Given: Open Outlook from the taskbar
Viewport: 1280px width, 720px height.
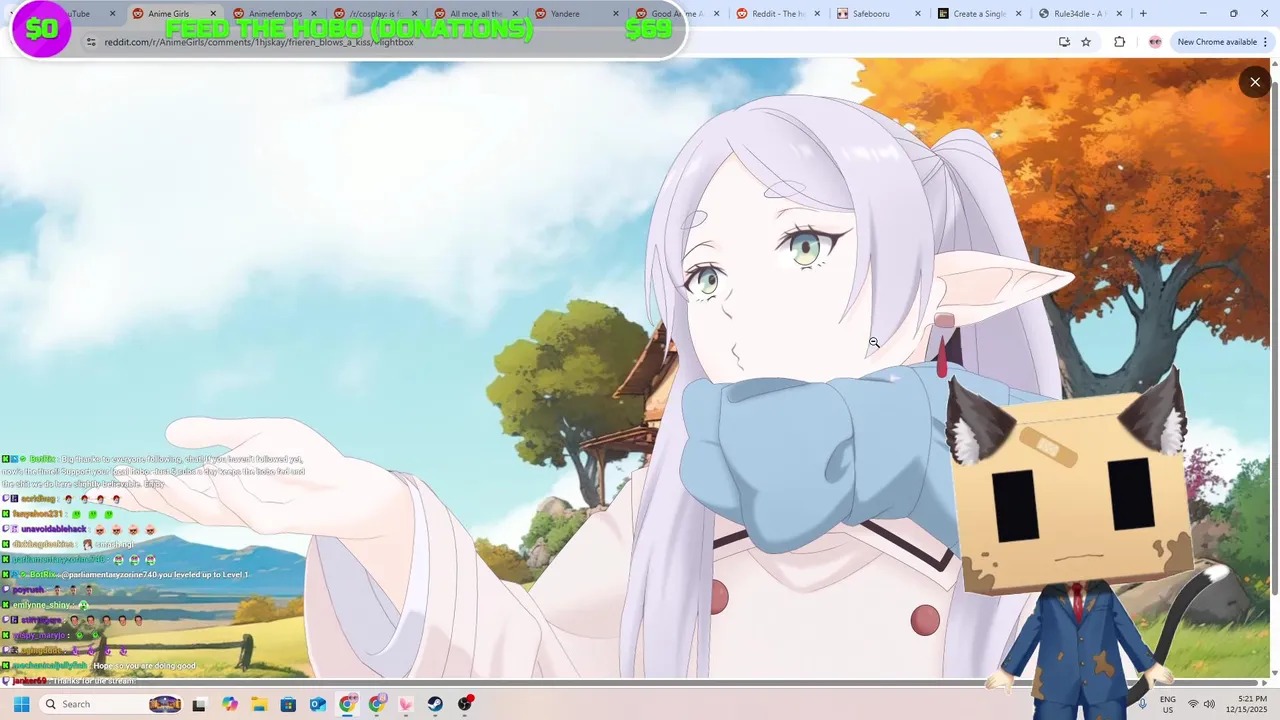Looking at the screenshot, I should [x=318, y=704].
